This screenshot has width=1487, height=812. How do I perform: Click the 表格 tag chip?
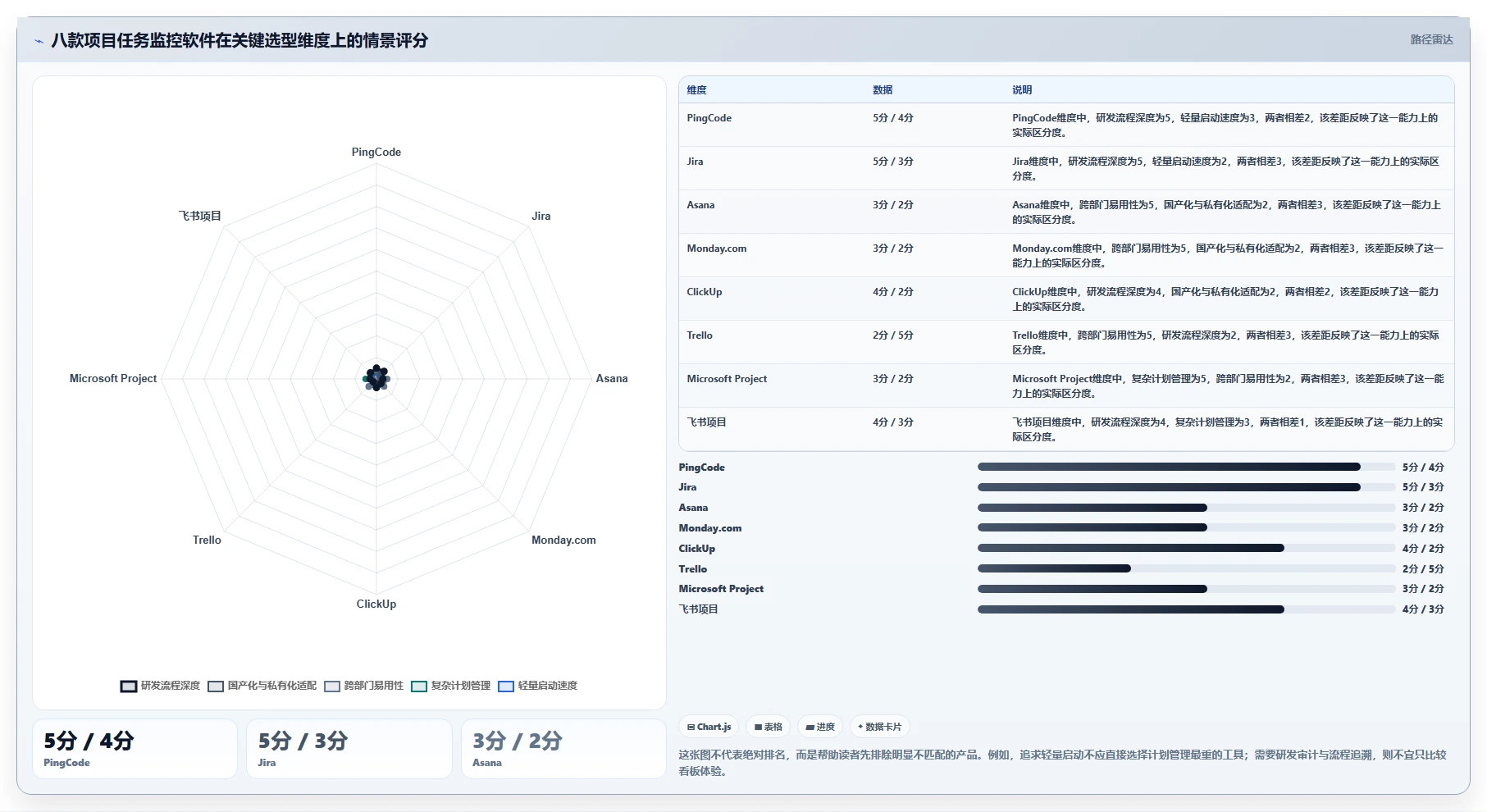[769, 727]
